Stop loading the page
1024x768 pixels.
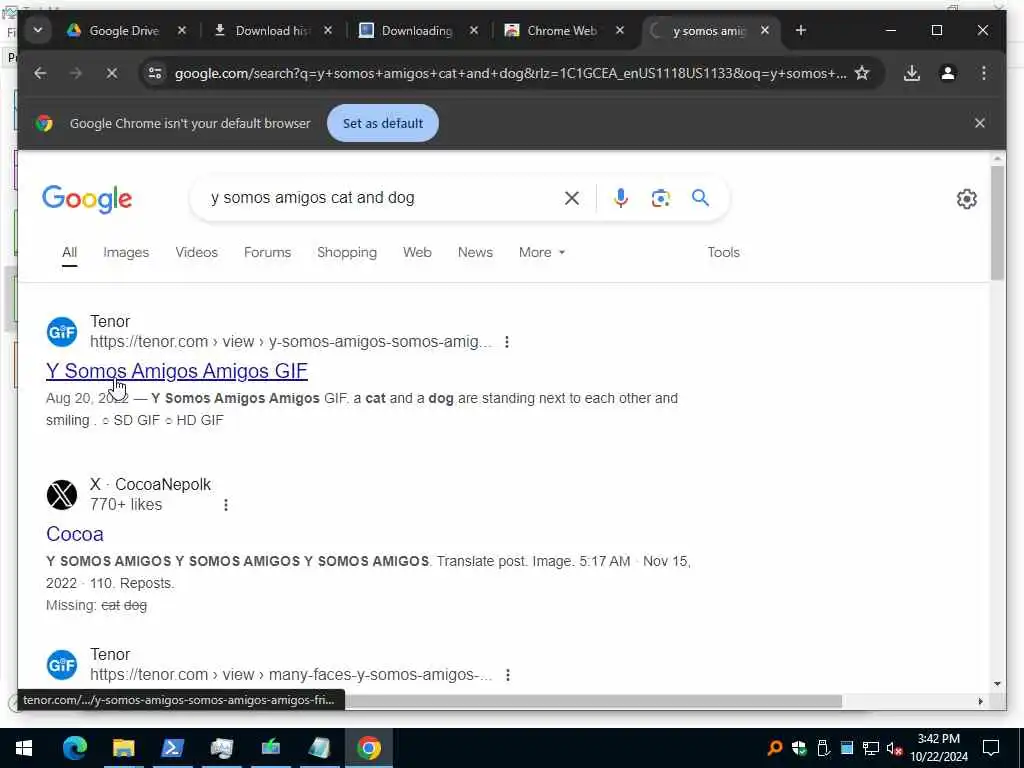[x=112, y=73]
